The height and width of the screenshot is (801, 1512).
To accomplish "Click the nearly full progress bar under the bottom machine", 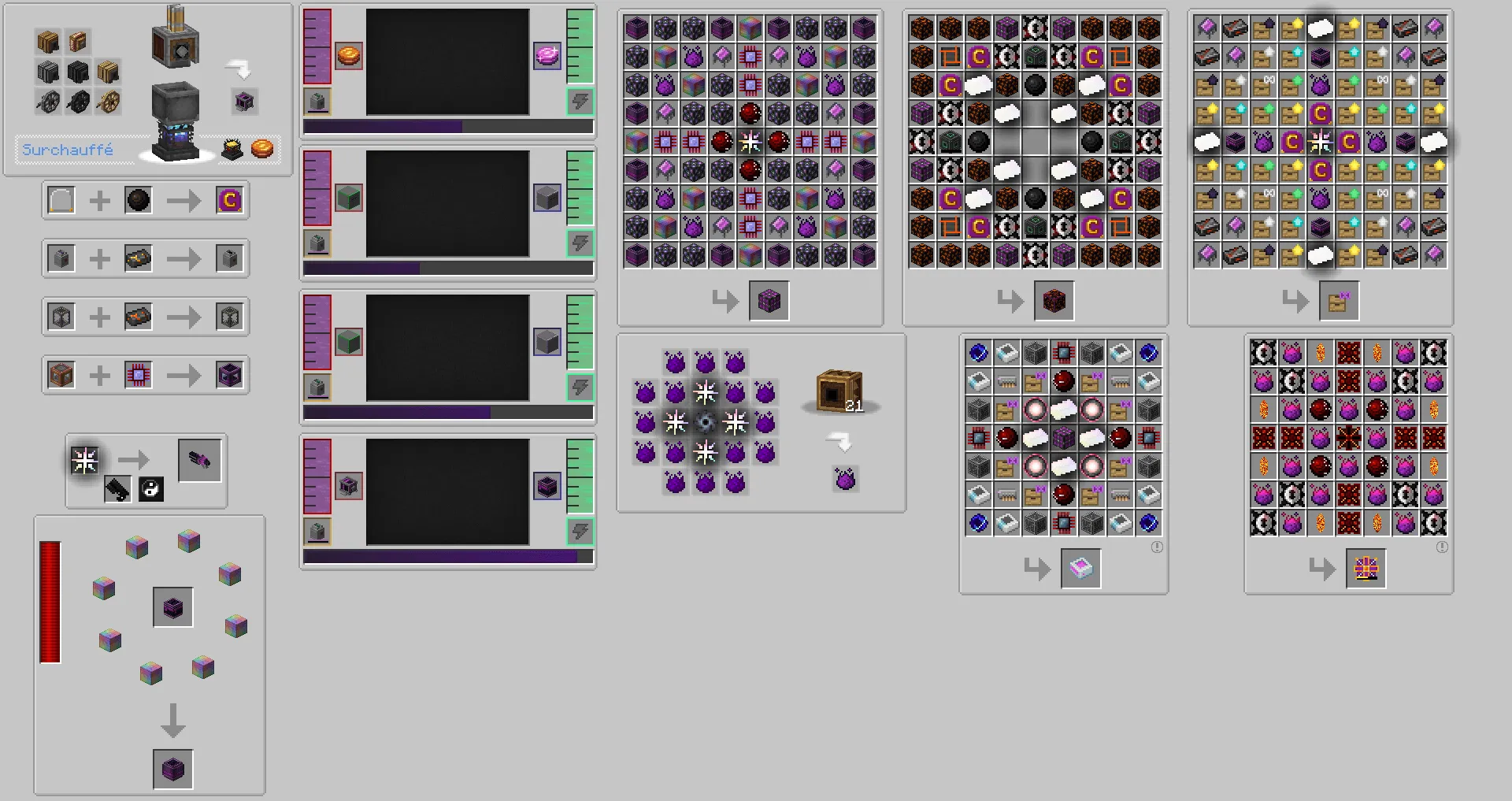I will click(448, 556).
